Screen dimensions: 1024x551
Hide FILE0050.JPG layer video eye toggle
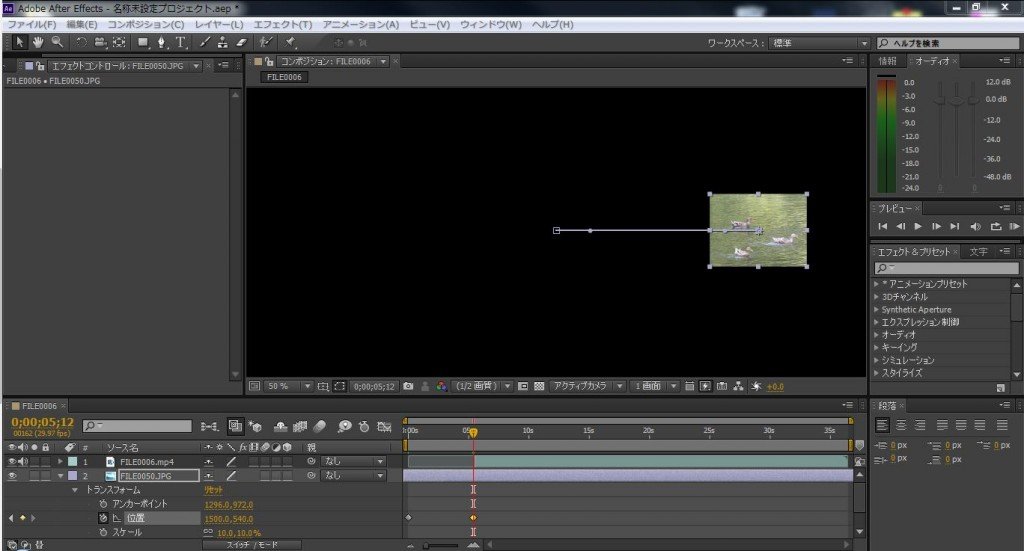12,476
